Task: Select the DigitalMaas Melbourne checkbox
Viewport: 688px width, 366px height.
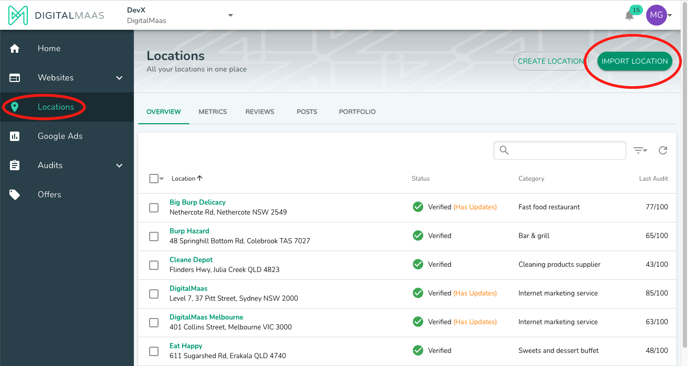Action: (154, 323)
